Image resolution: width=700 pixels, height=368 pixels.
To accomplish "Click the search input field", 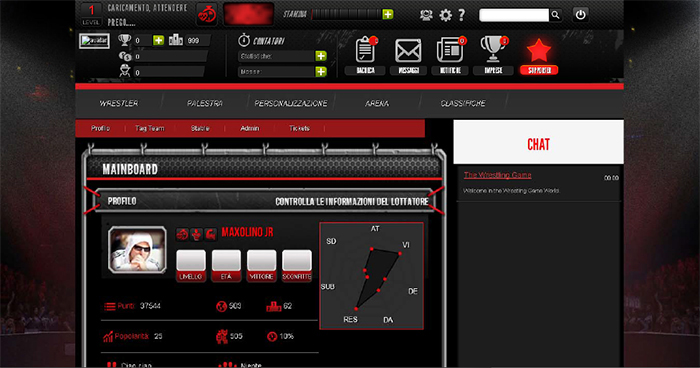I will 514,15.
